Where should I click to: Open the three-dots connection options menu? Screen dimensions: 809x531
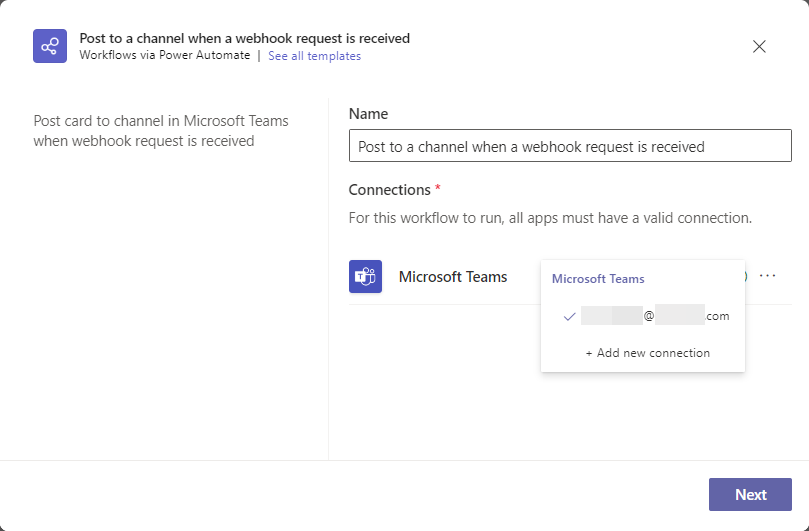pyautogui.click(x=767, y=276)
